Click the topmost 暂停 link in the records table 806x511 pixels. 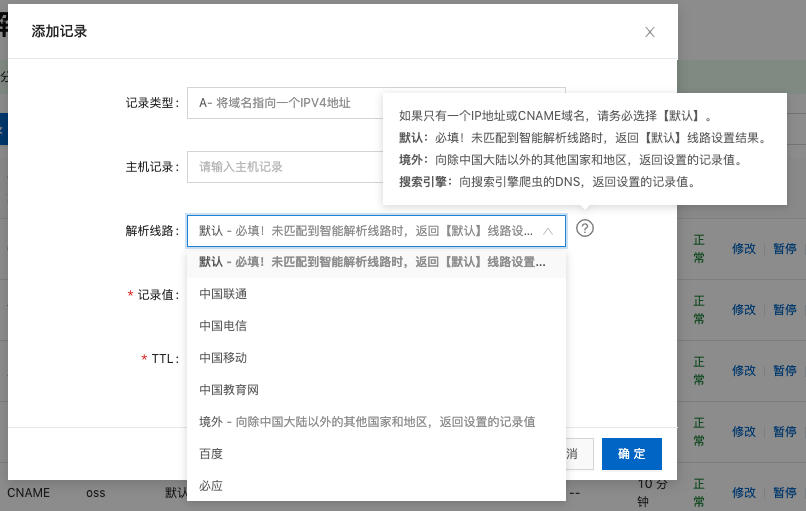(x=785, y=249)
